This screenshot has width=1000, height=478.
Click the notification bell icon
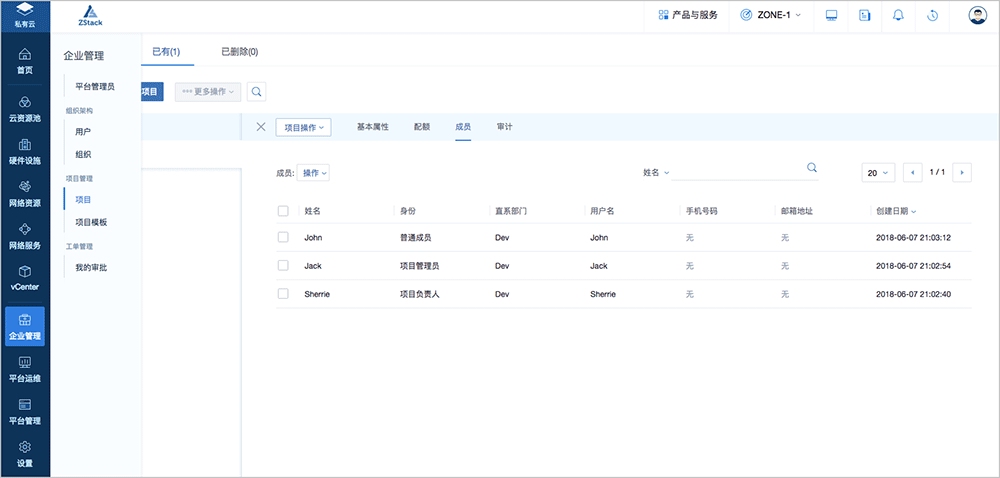click(898, 15)
